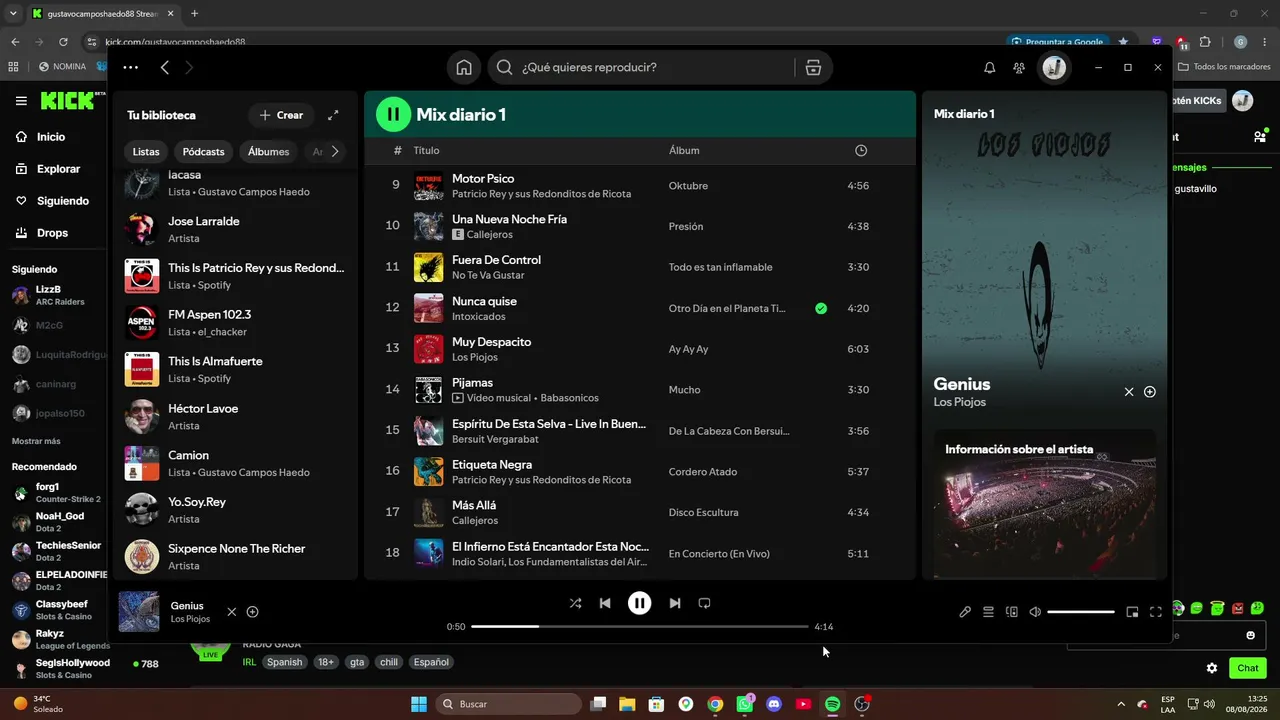Open the lyrics microphone icon
The width and height of the screenshot is (1280, 720).
(965, 612)
